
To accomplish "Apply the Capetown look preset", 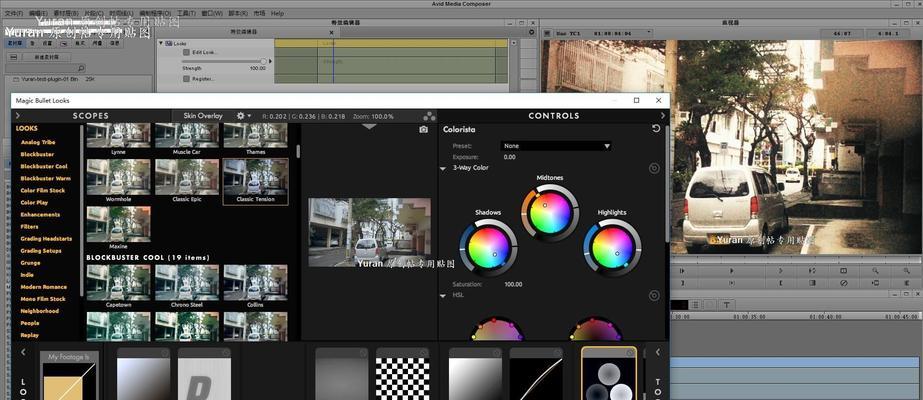I will 118,287.
